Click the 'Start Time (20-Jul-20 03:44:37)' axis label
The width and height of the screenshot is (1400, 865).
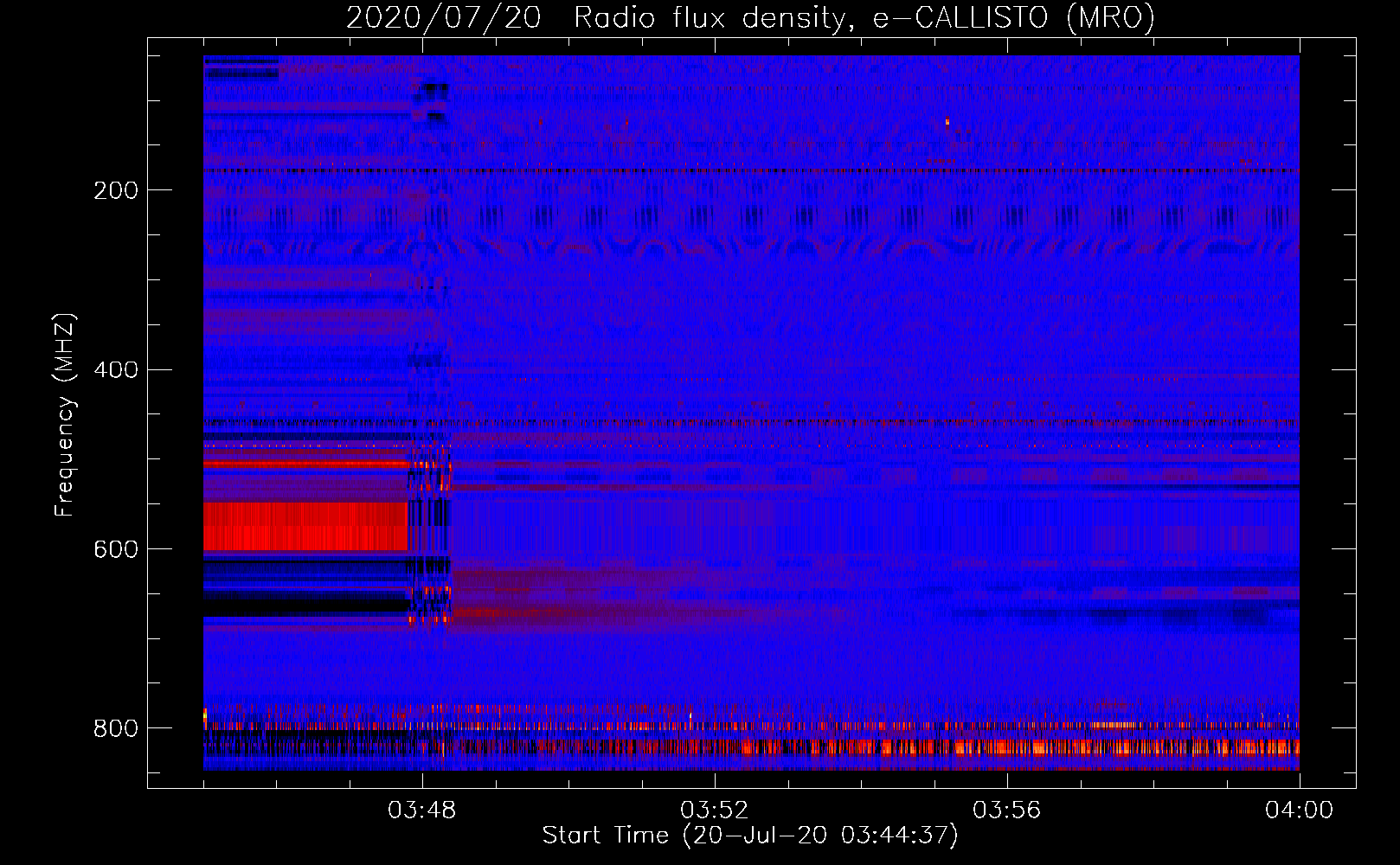[x=750, y=836]
